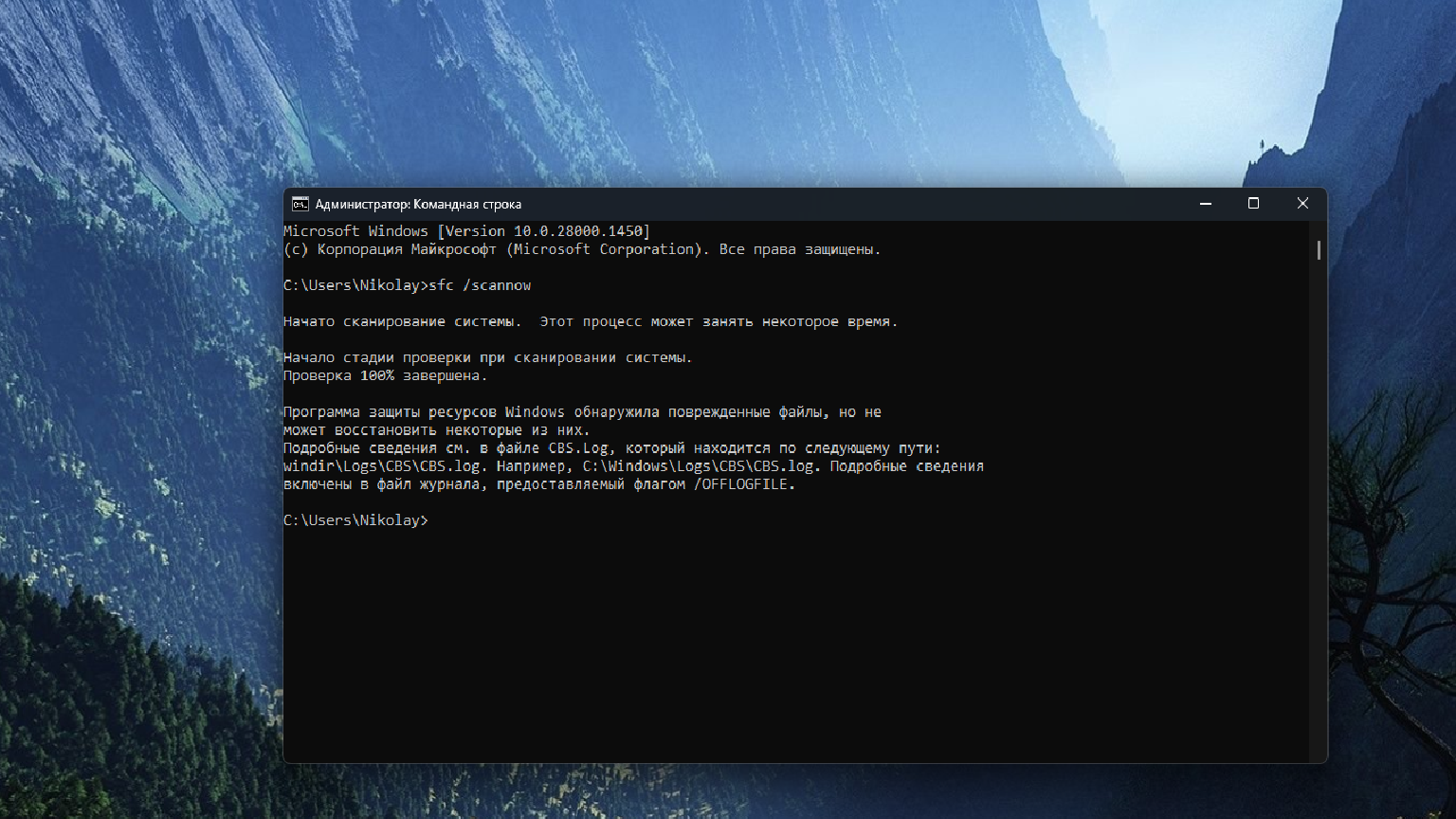Click the console vertical scrollbar thumb
This screenshot has height=819, width=1456.
coord(1319,250)
